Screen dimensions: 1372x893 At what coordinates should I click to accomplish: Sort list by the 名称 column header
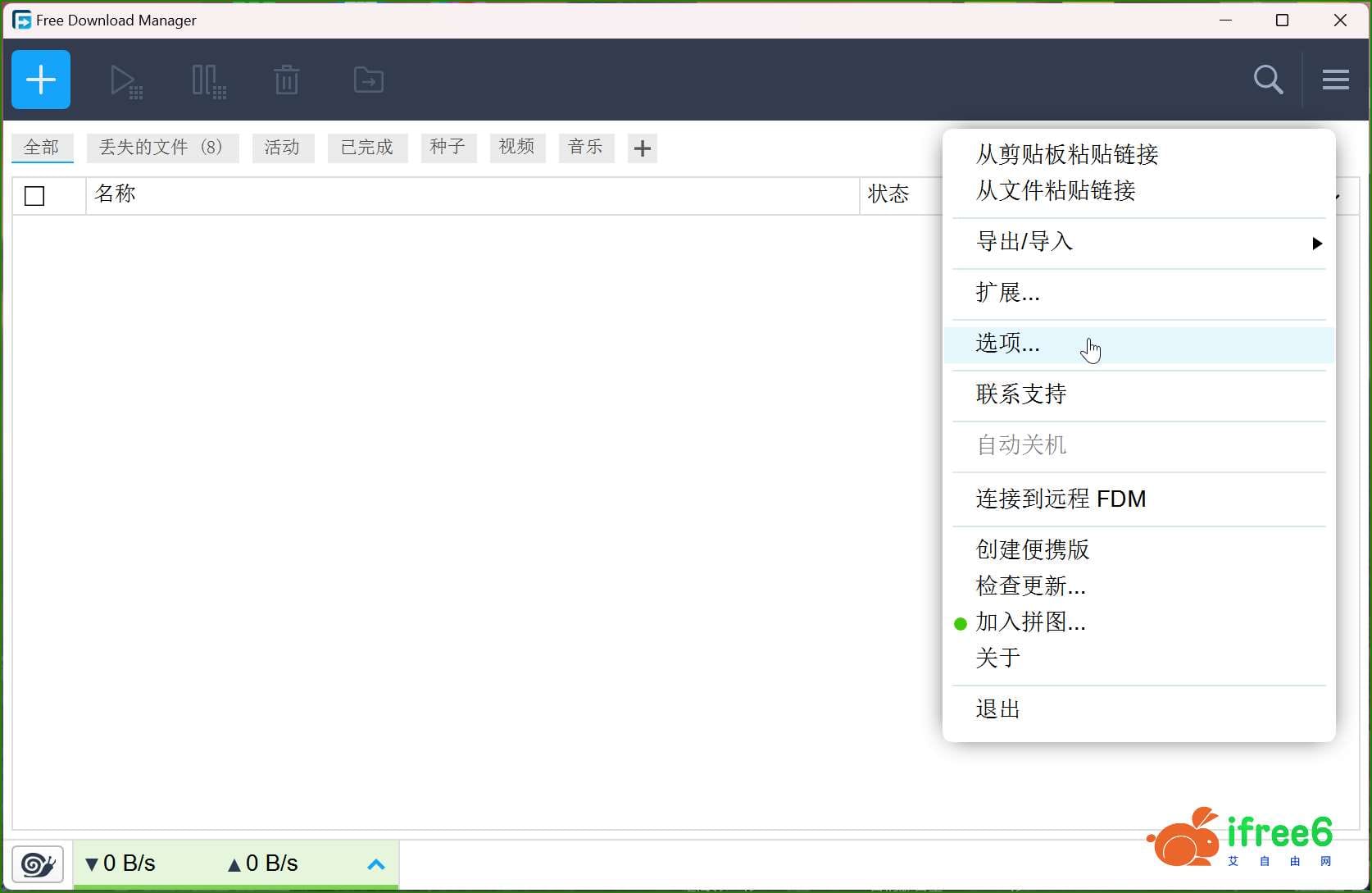115,194
